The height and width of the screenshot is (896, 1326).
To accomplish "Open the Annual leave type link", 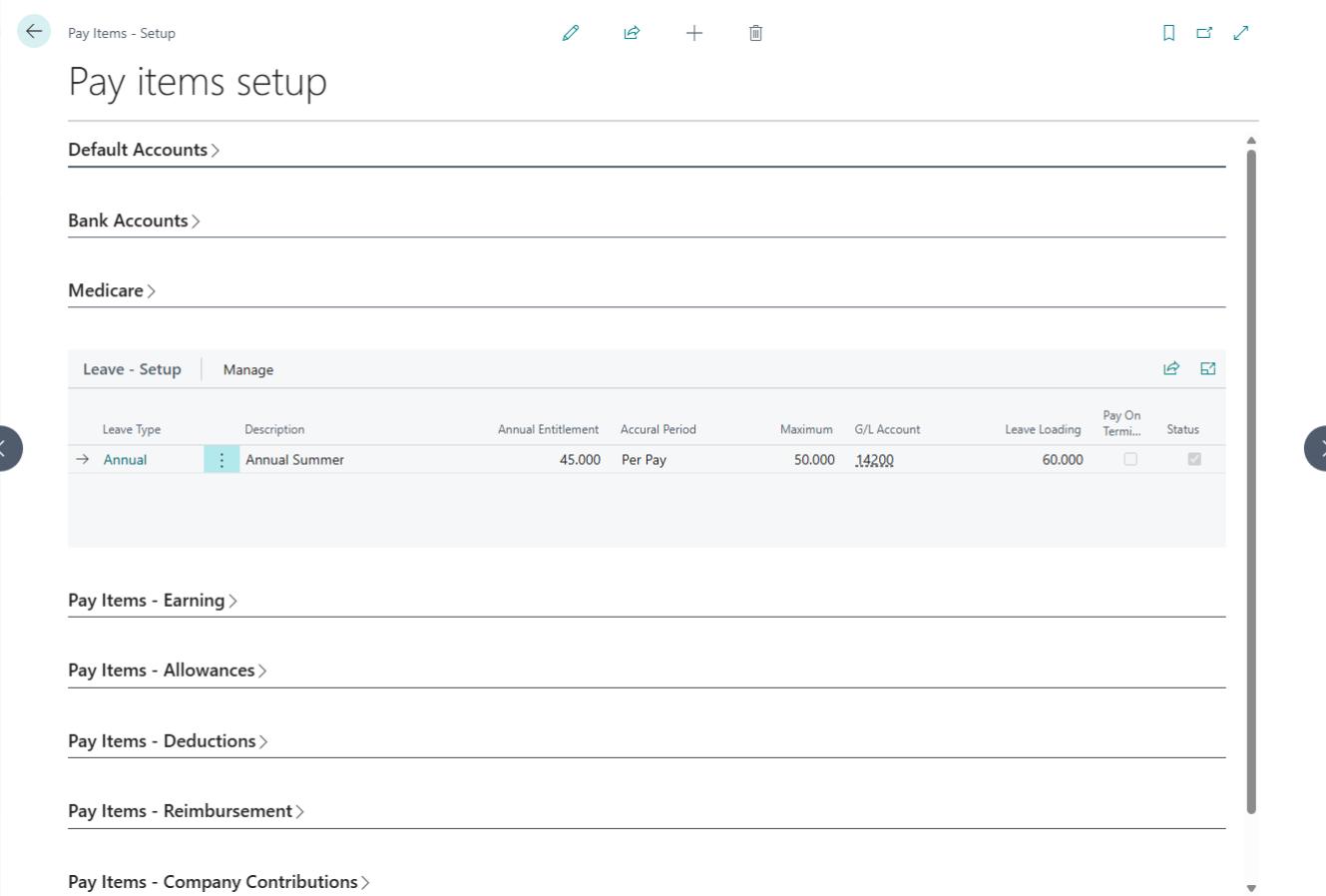I will tap(126, 460).
